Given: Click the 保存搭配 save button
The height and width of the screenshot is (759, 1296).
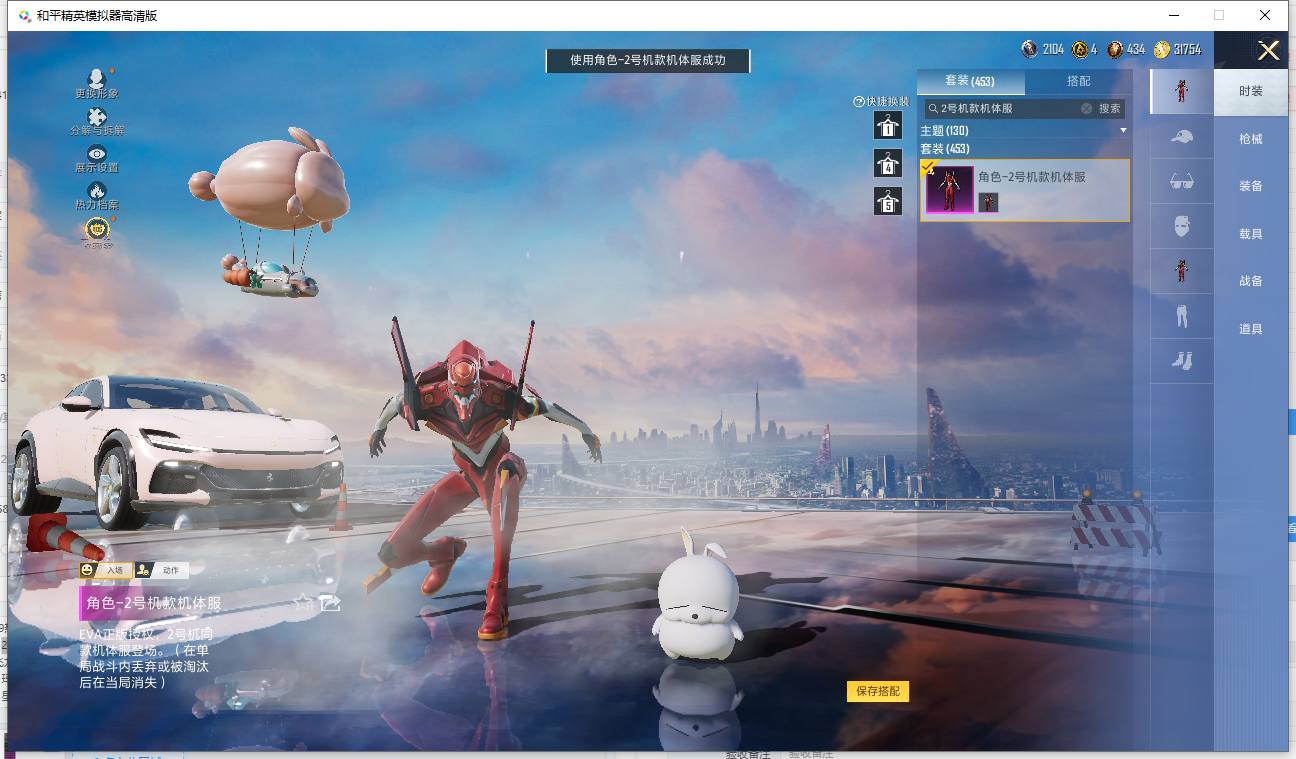Looking at the screenshot, I should pyautogui.click(x=878, y=691).
